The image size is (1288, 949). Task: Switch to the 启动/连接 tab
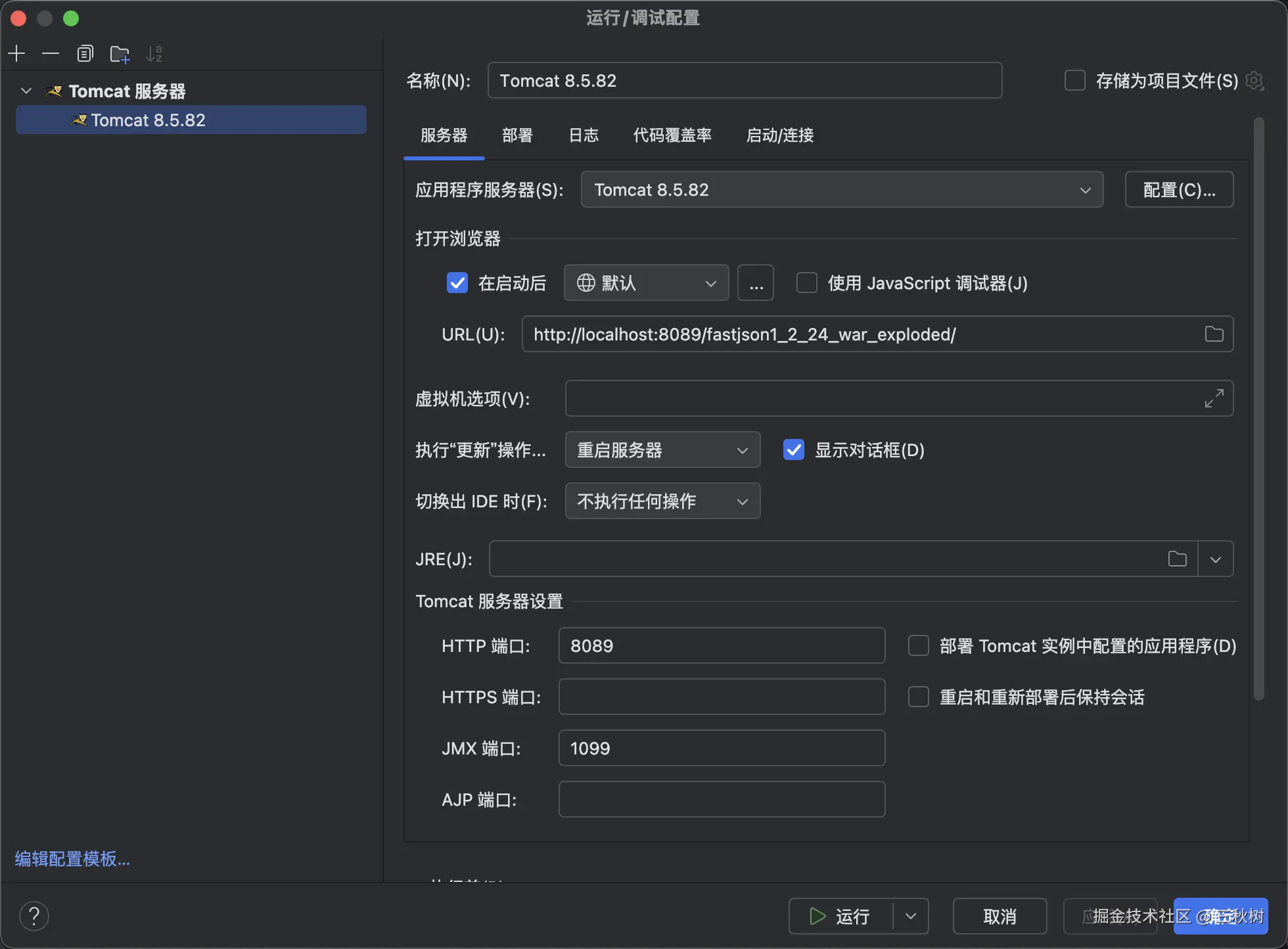(780, 135)
